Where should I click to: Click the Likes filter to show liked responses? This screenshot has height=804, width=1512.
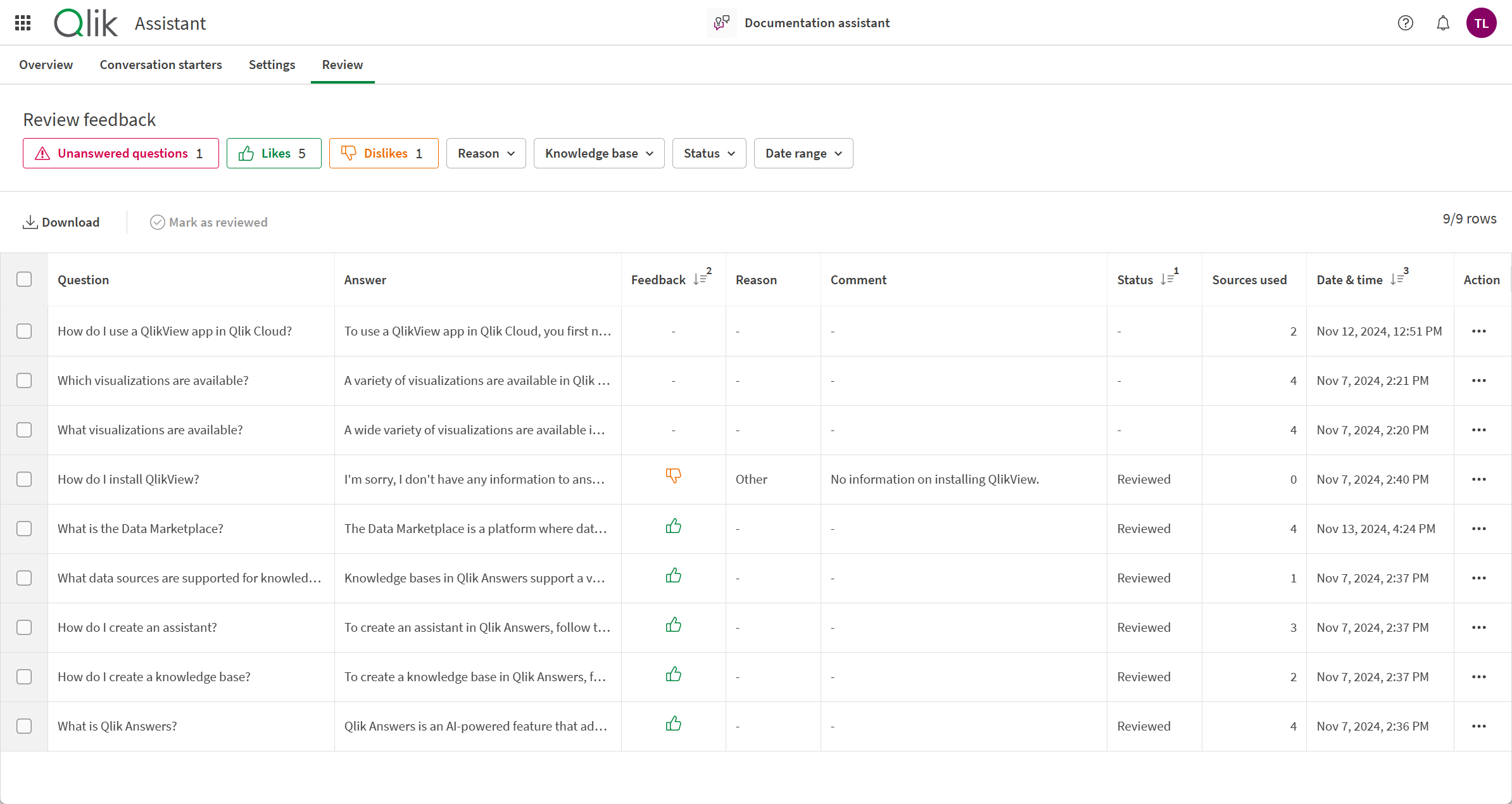(x=274, y=153)
